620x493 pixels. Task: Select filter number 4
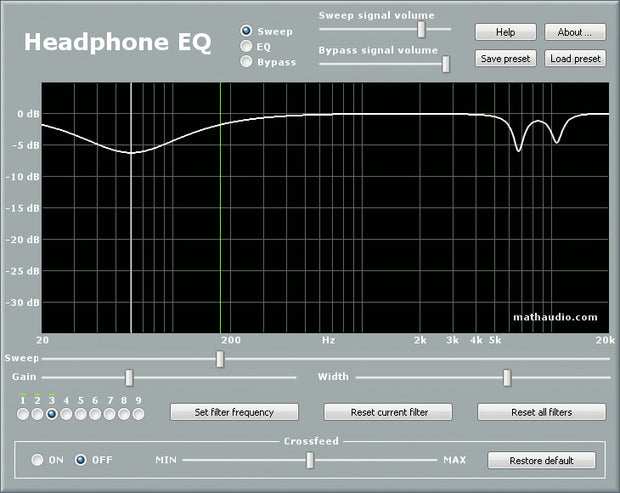click(66, 414)
